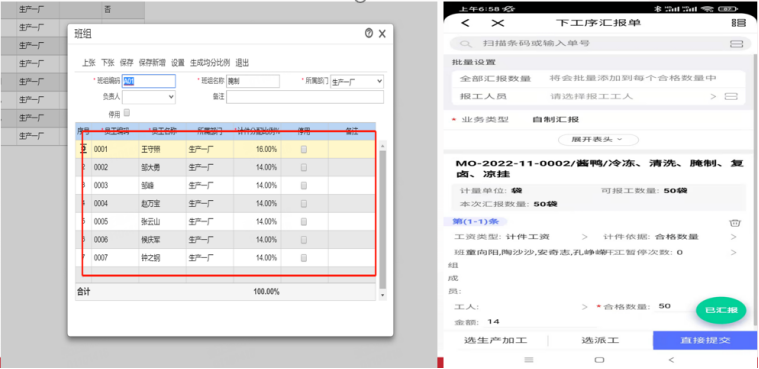Tap the X icon in phone header
Screen dimensions: 759x369
(498, 23)
